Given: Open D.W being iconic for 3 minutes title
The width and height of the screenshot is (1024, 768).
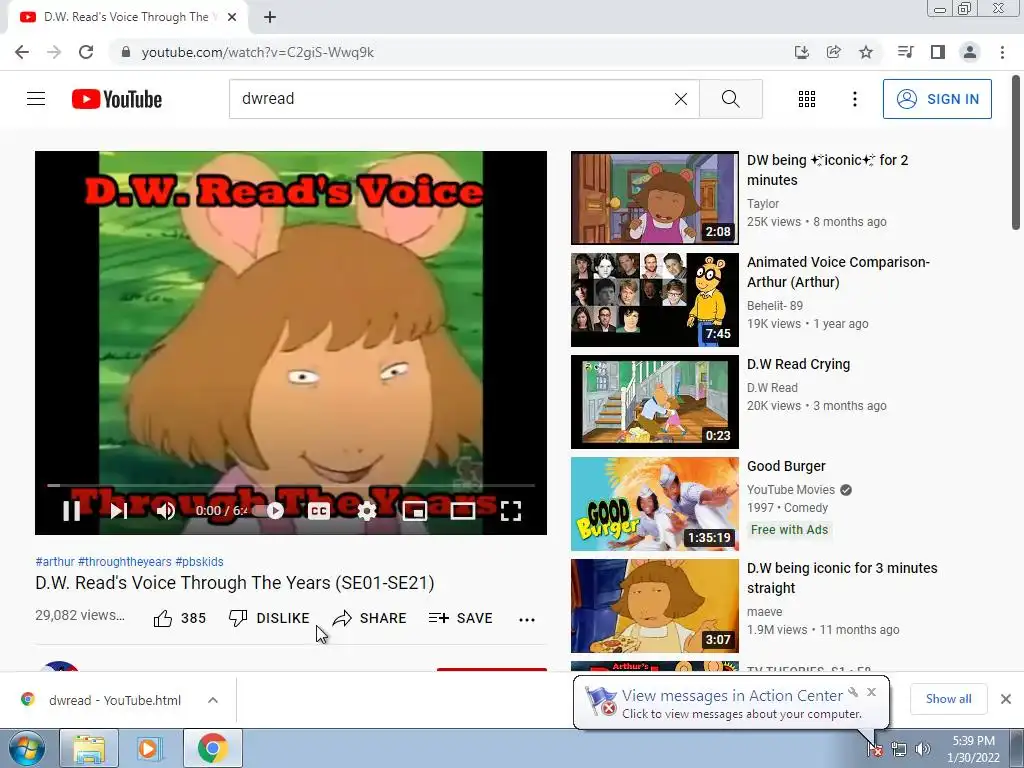Looking at the screenshot, I should tap(842, 578).
